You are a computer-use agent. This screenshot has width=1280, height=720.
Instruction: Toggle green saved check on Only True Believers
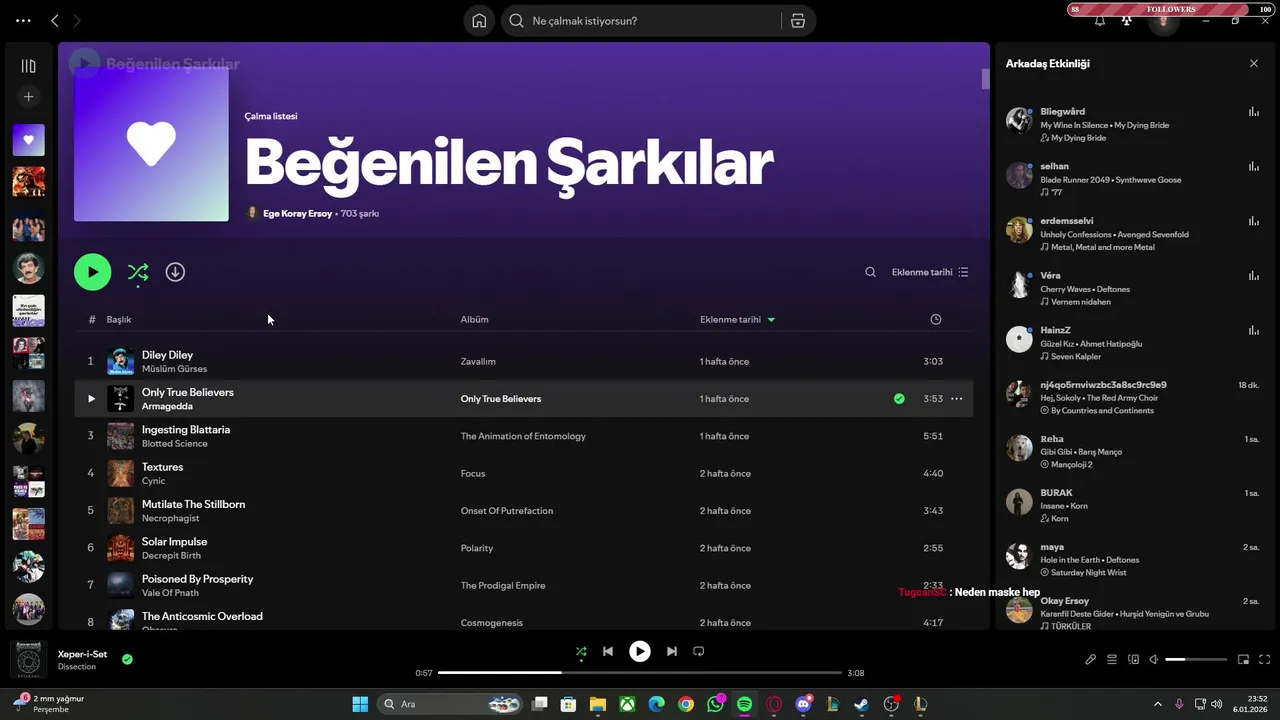pos(899,398)
